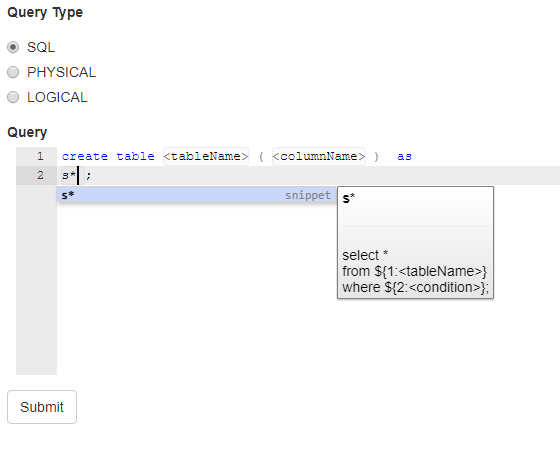Click line number 2 in the gutter

40,175
